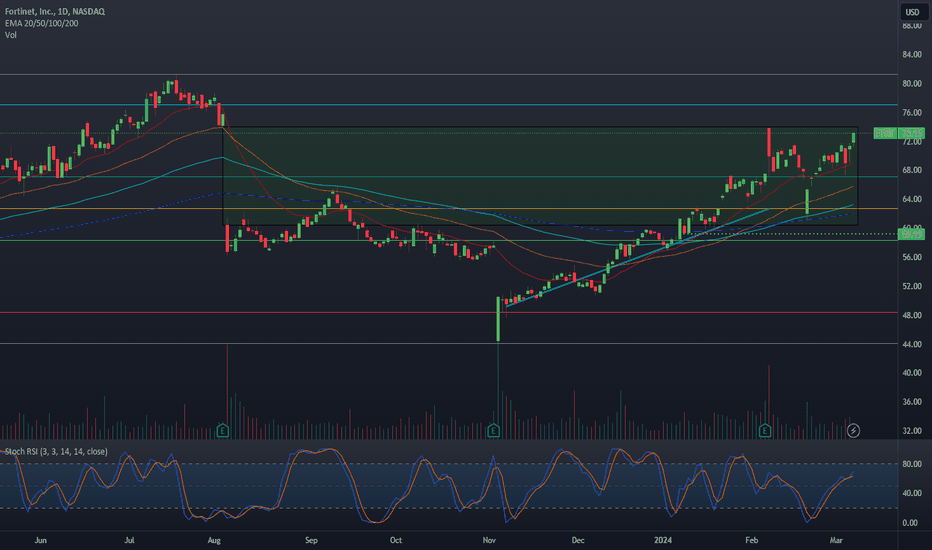Click the Mar label on time axis
The width and height of the screenshot is (932, 550).
coord(836,540)
